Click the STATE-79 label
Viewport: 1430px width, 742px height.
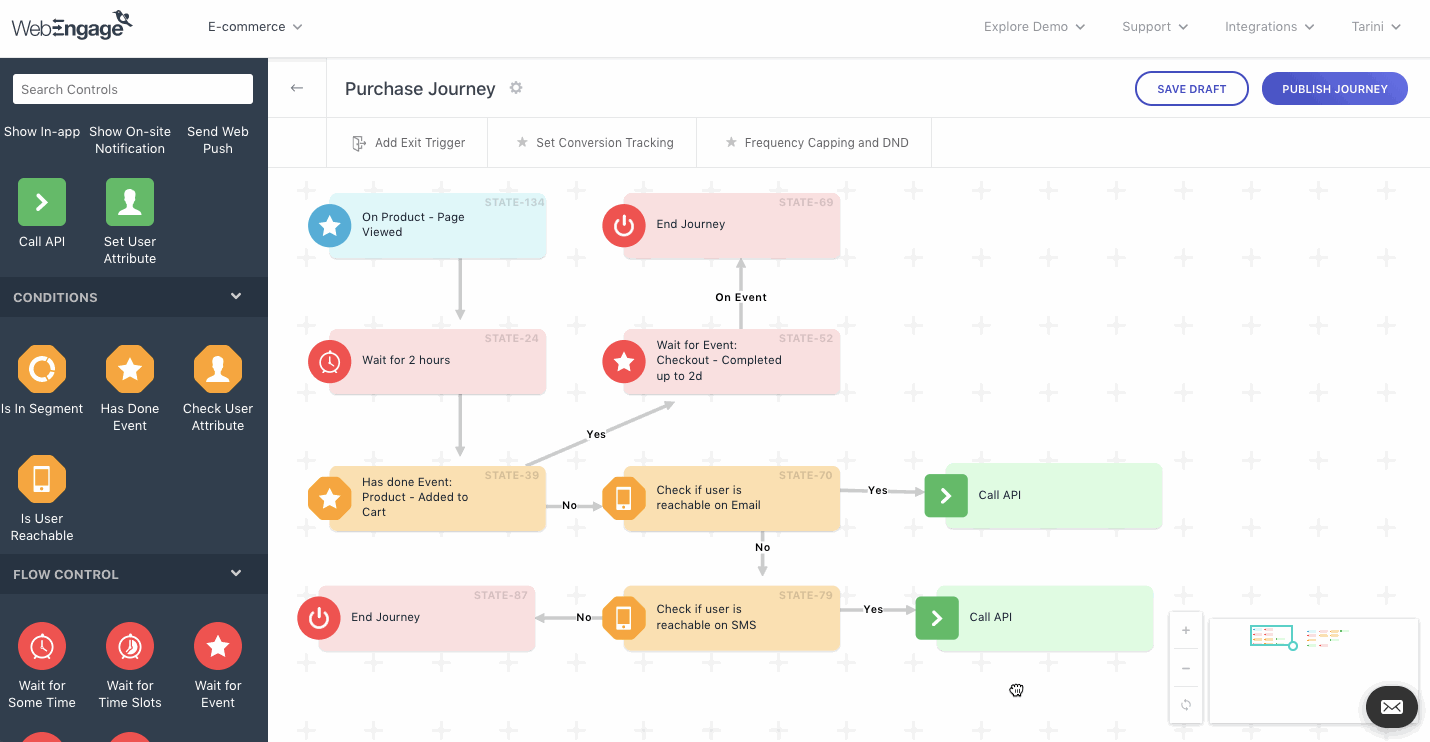point(806,595)
